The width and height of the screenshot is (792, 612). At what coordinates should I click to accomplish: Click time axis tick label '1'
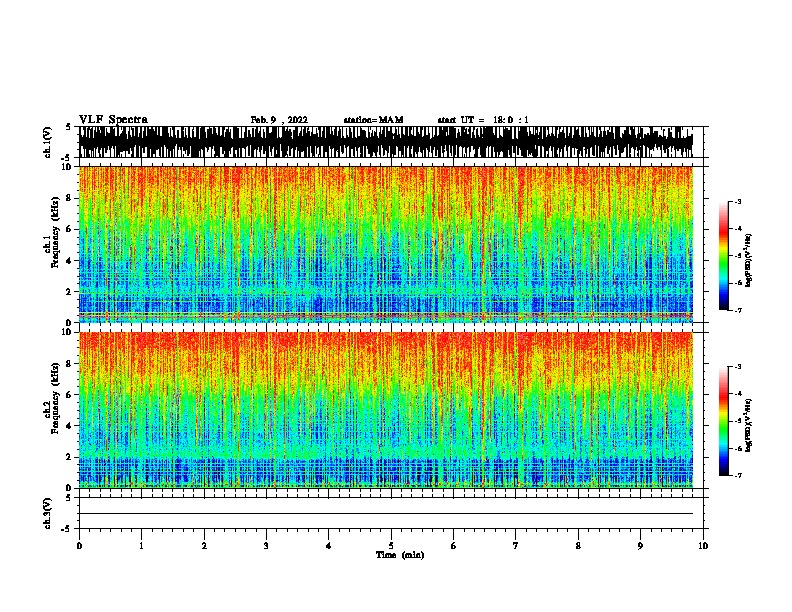coord(141,545)
